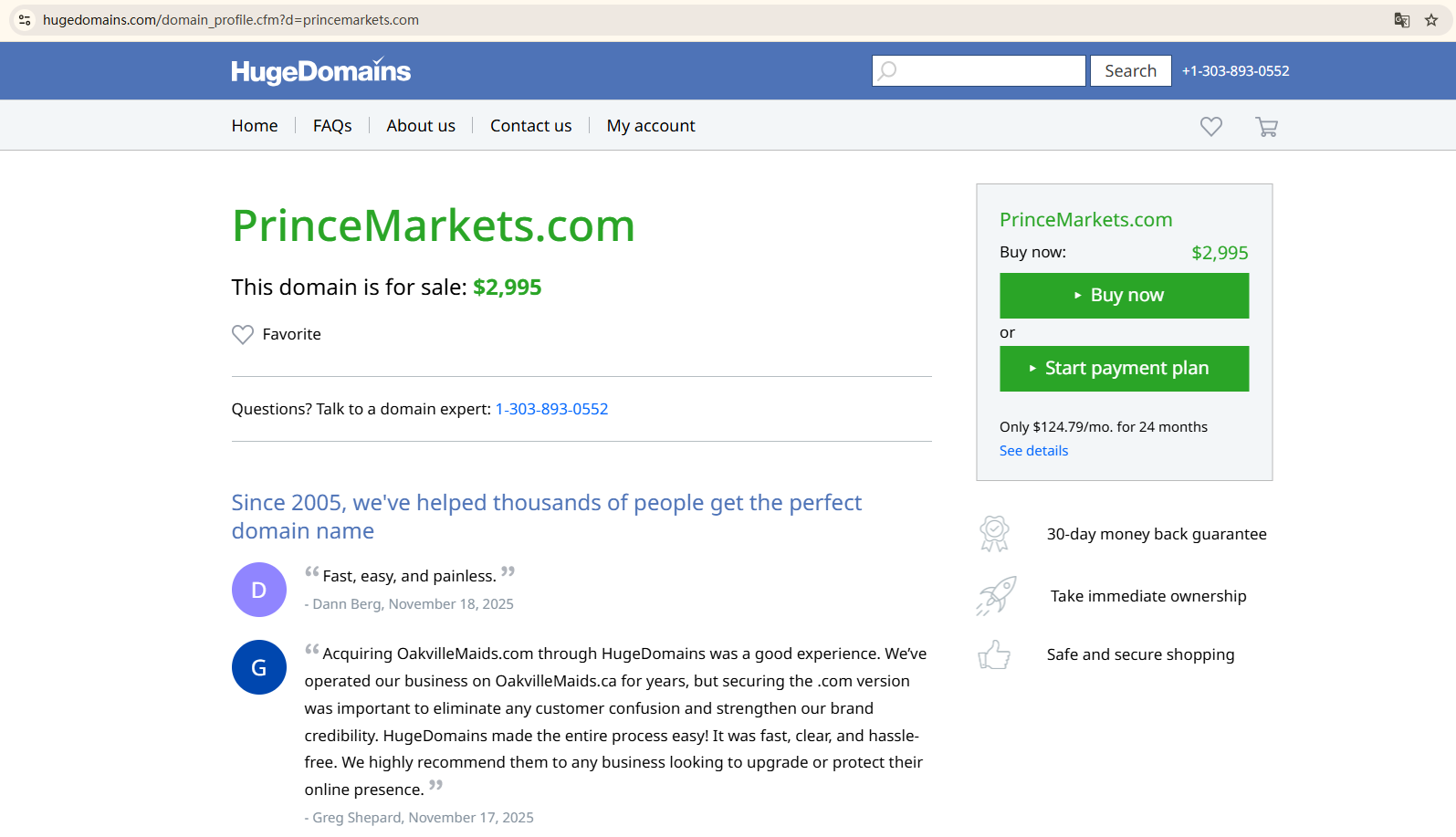Click the money back guarantee badge icon
Image resolution: width=1456 pixels, height=837 pixels.
994,534
